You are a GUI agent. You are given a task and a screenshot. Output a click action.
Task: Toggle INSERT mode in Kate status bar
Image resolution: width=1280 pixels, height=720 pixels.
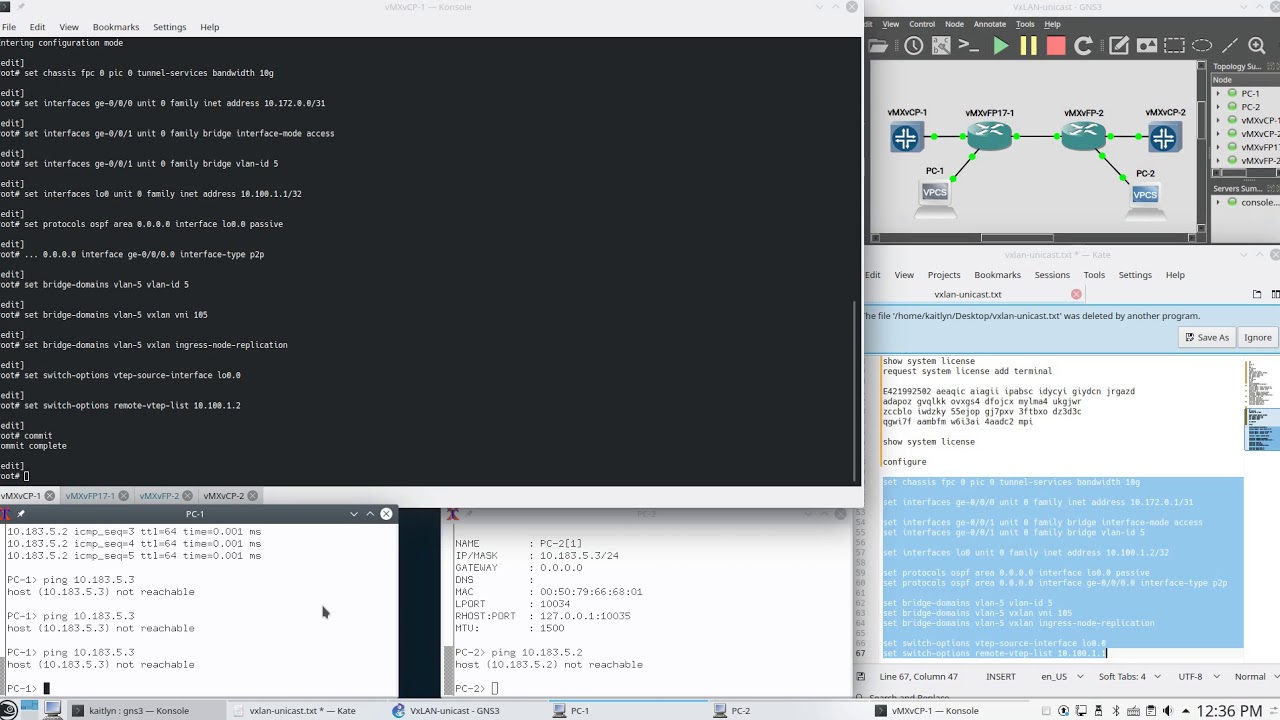[x=1001, y=677]
